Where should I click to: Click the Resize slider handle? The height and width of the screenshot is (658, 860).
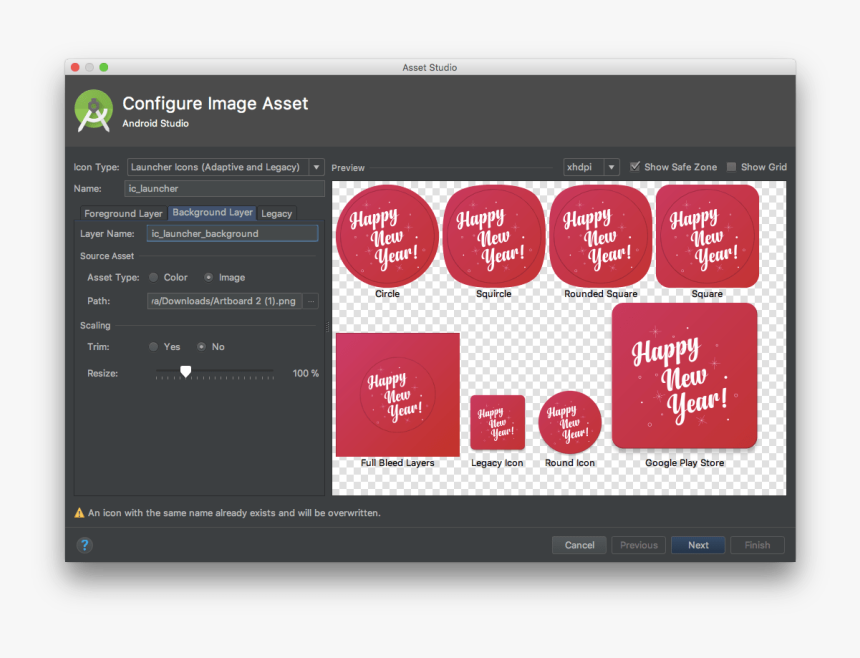[x=185, y=372]
